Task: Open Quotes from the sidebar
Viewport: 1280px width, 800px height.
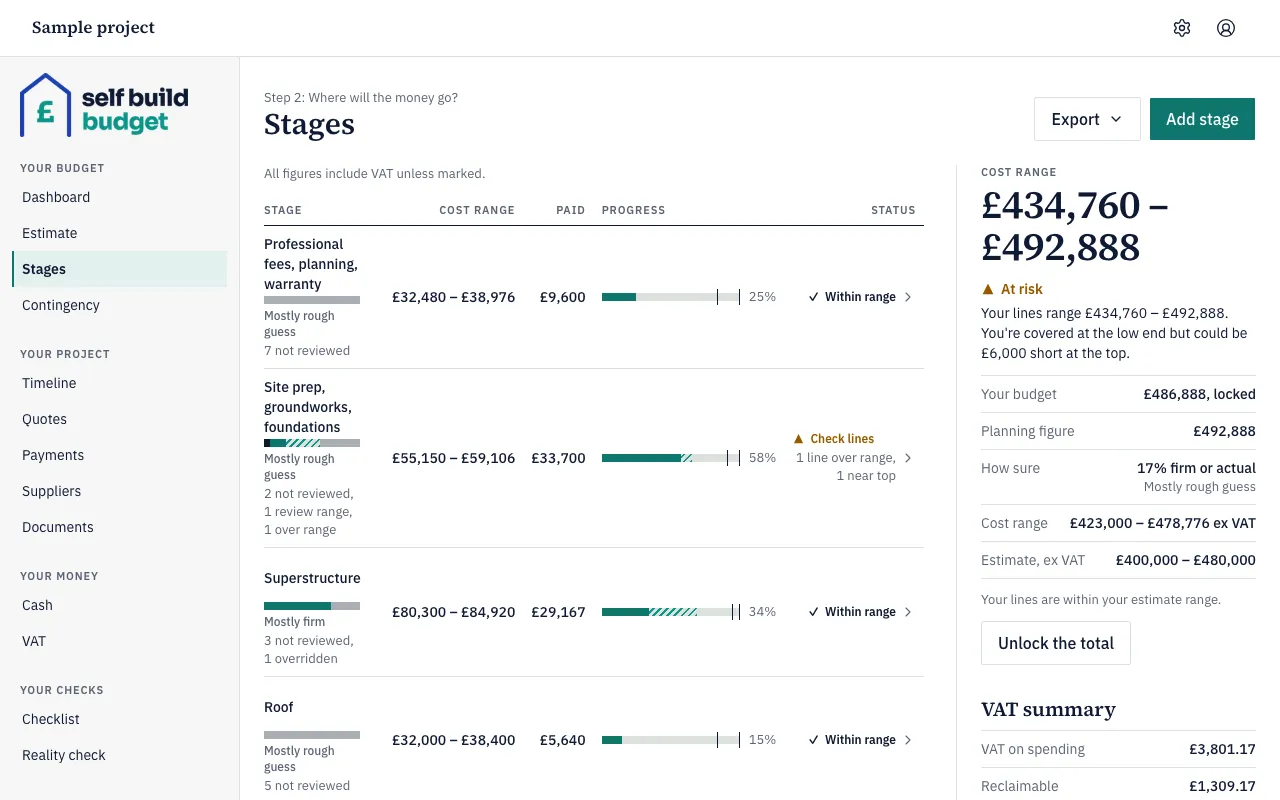Action: tap(119, 419)
